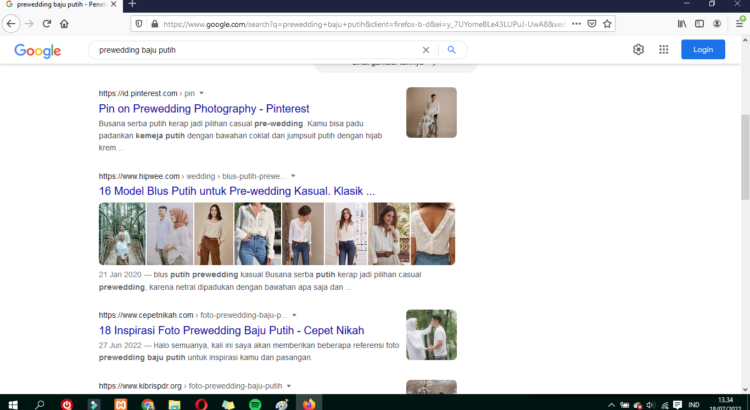The height and width of the screenshot is (410, 750).
Task: Open Google settings gear
Action: pyautogui.click(x=638, y=50)
